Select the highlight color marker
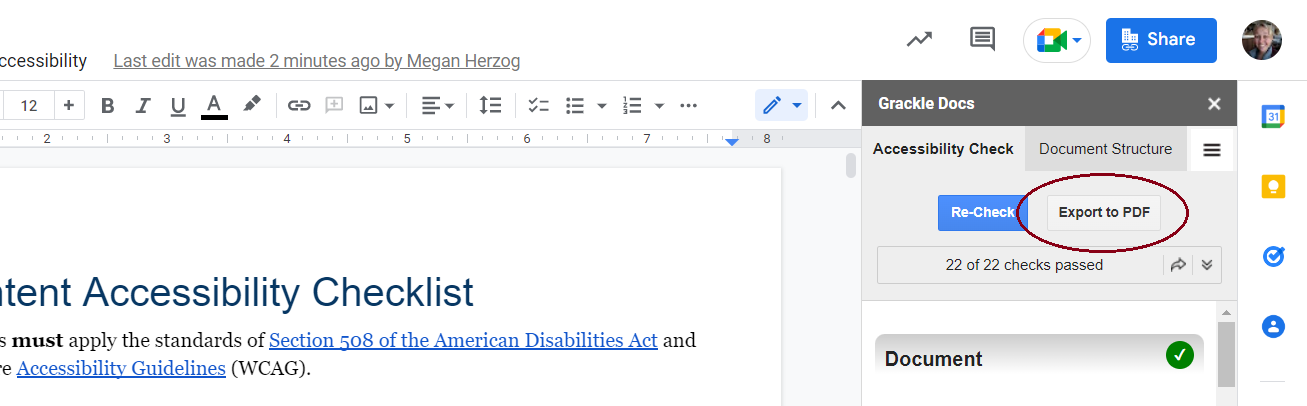This screenshot has width=1307, height=406. [252, 104]
